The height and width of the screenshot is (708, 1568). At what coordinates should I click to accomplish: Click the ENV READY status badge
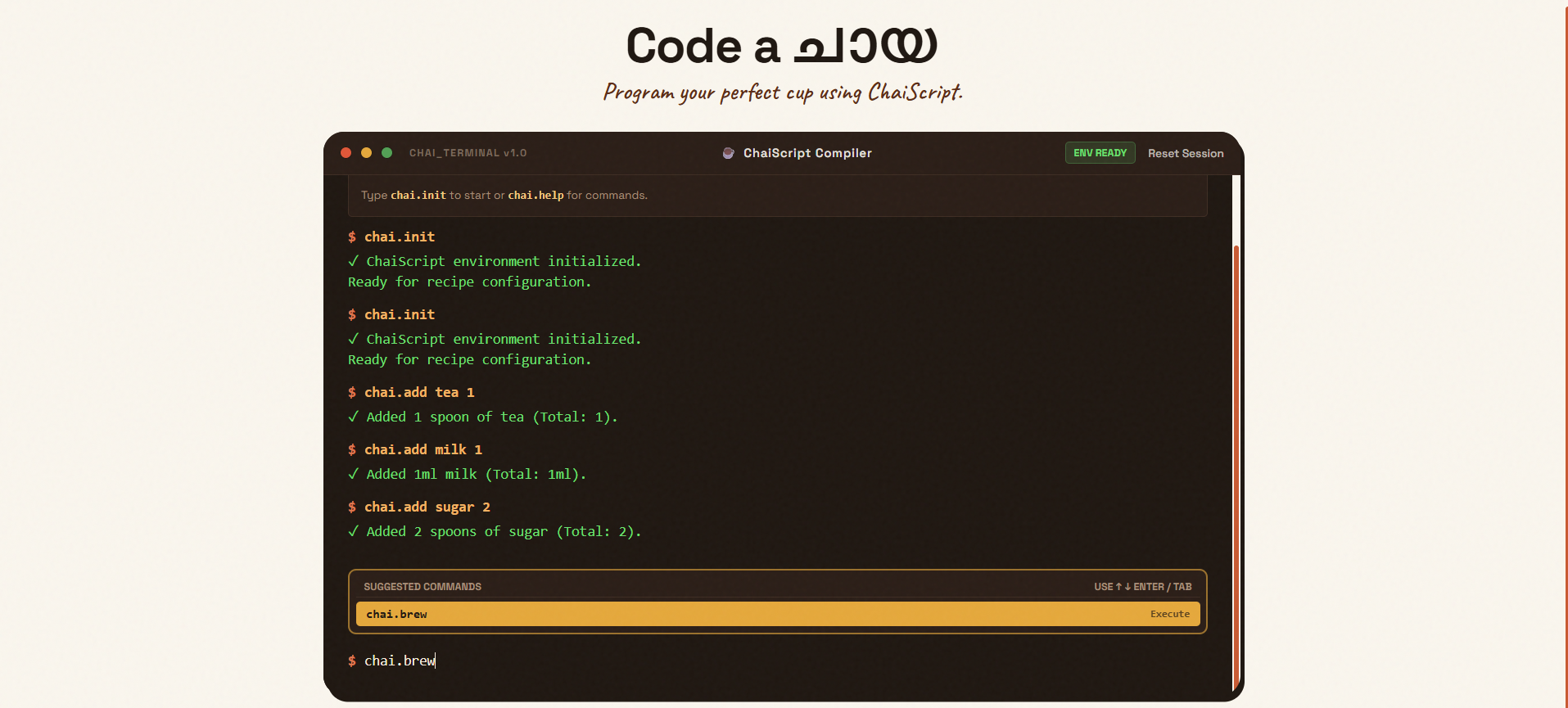[1100, 153]
